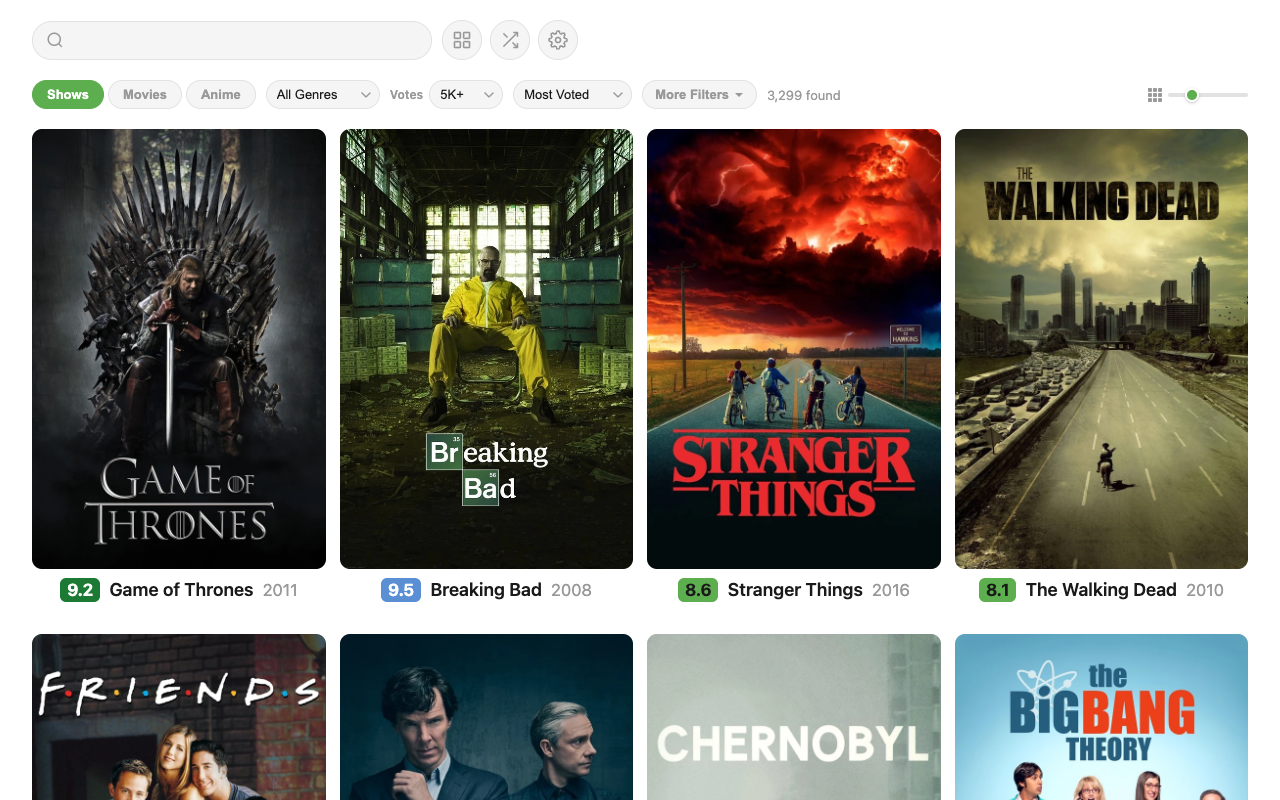Expand the More Filters menu
This screenshot has height=800, width=1280.
(699, 94)
